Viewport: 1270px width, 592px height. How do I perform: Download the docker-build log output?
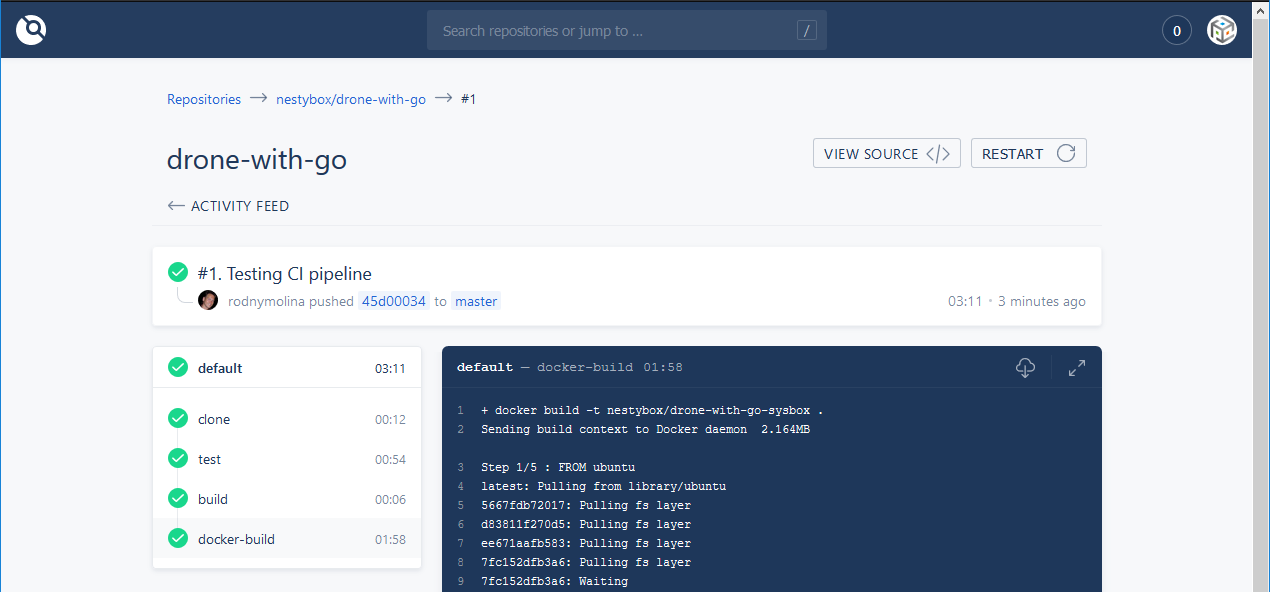point(1025,368)
